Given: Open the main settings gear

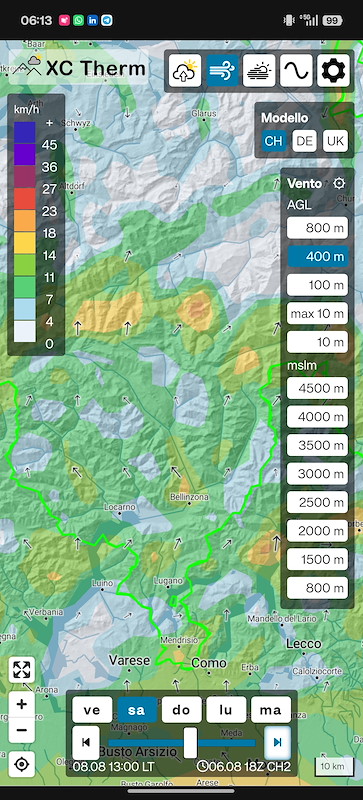Looking at the screenshot, I should [333, 71].
